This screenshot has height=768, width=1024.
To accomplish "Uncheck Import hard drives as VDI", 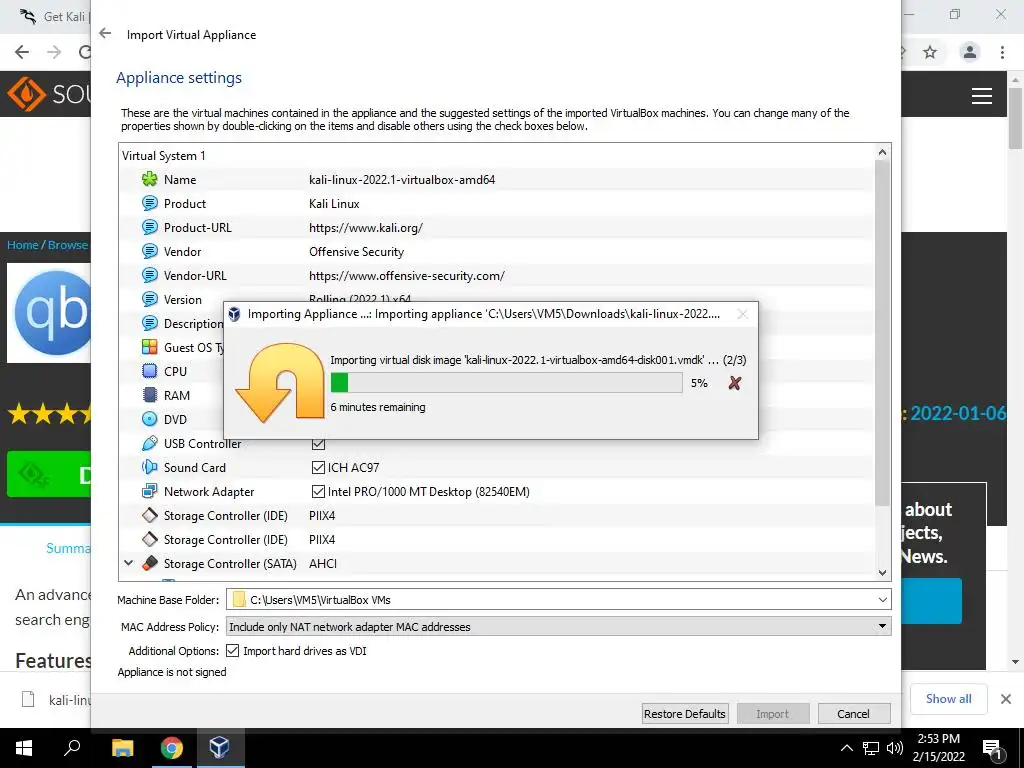I will point(232,650).
